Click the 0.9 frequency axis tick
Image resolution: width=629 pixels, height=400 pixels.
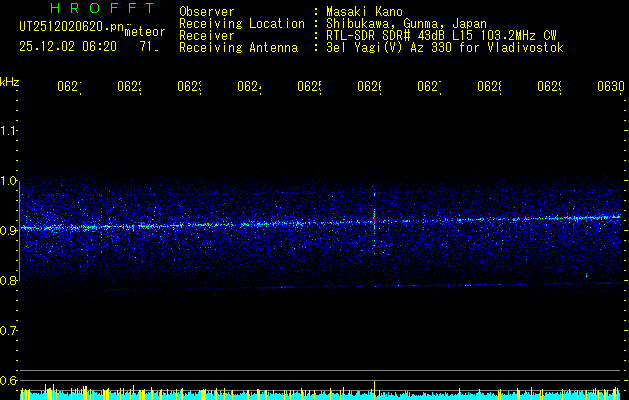9,230
